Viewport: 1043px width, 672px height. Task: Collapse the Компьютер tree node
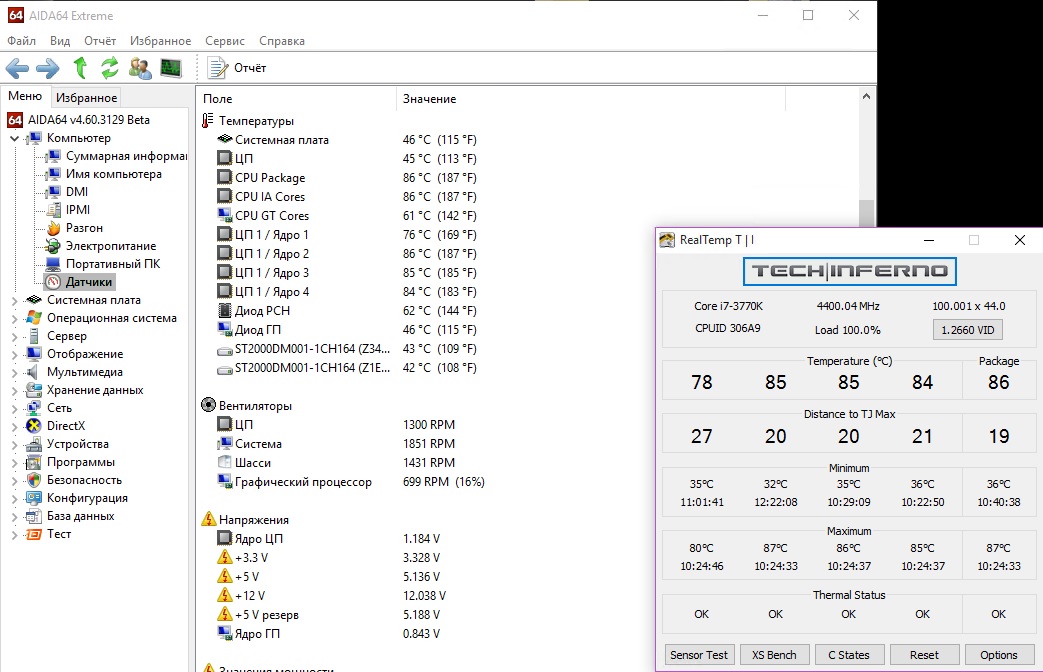pyautogui.click(x=15, y=138)
